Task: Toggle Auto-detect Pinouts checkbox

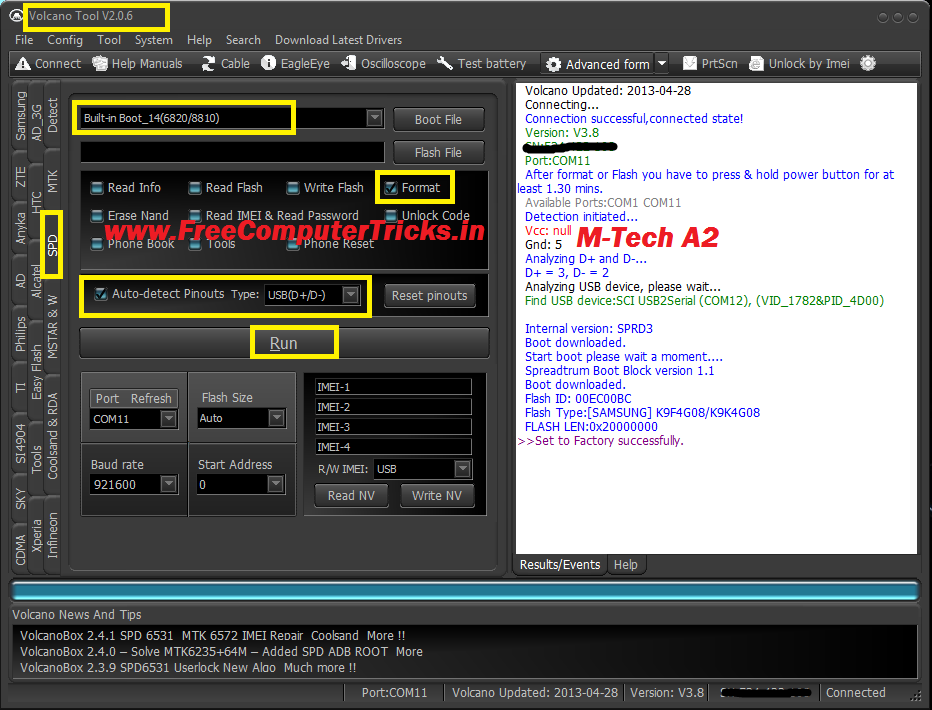Action: coord(100,294)
